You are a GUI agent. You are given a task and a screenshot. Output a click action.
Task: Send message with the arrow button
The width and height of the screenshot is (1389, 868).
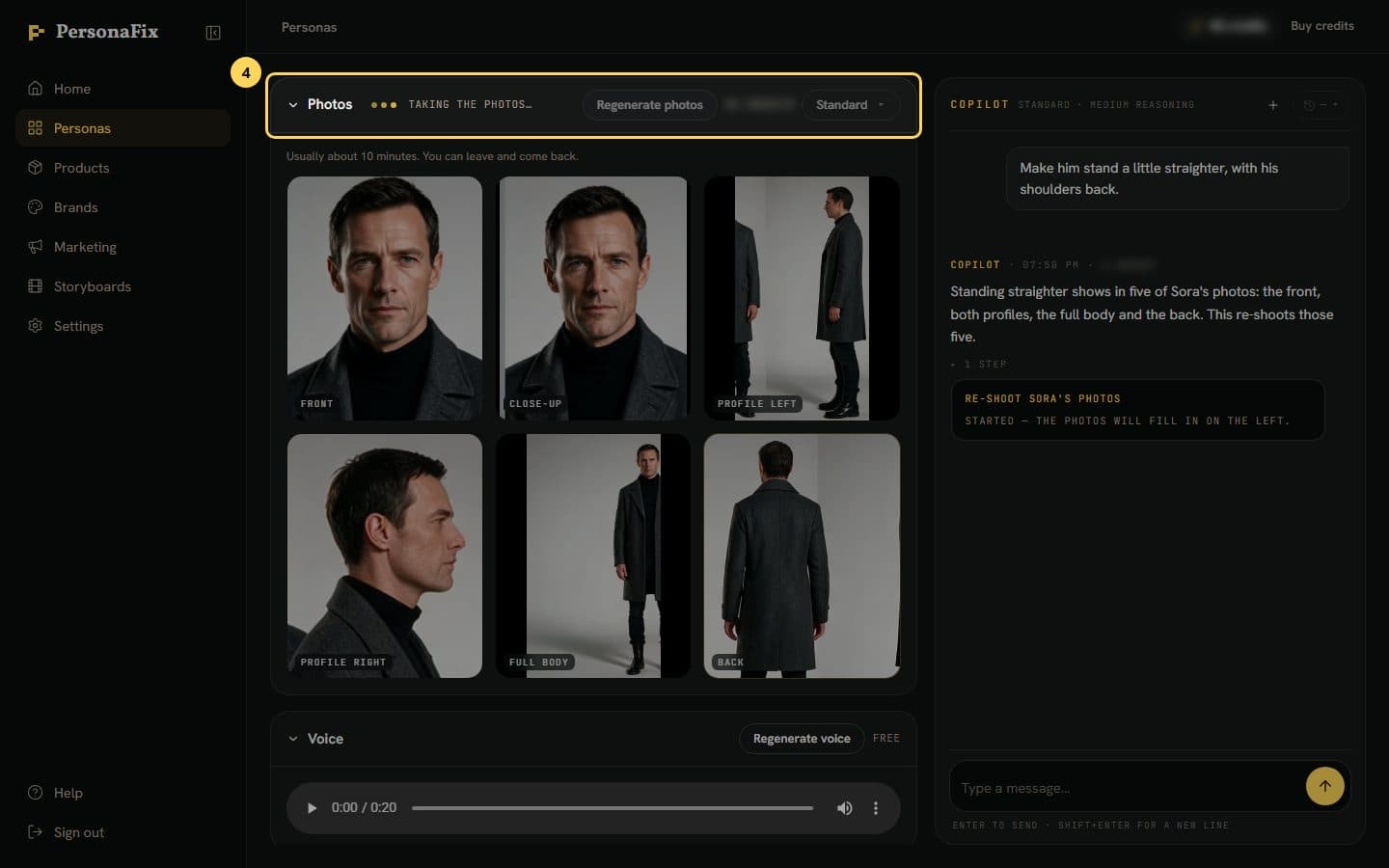(1324, 786)
